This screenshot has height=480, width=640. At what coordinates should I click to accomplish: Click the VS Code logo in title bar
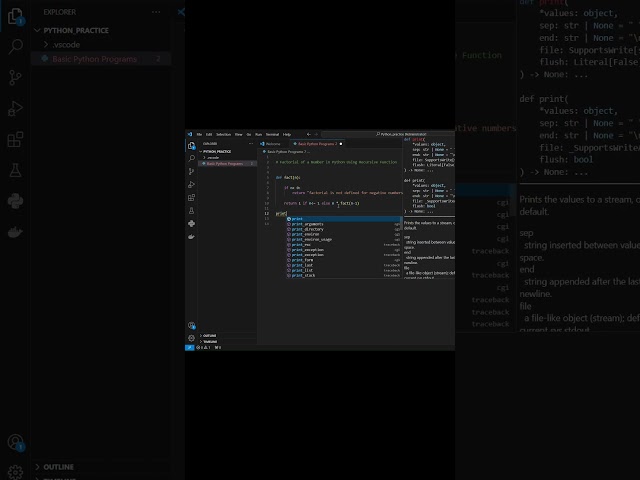(x=190, y=134)
